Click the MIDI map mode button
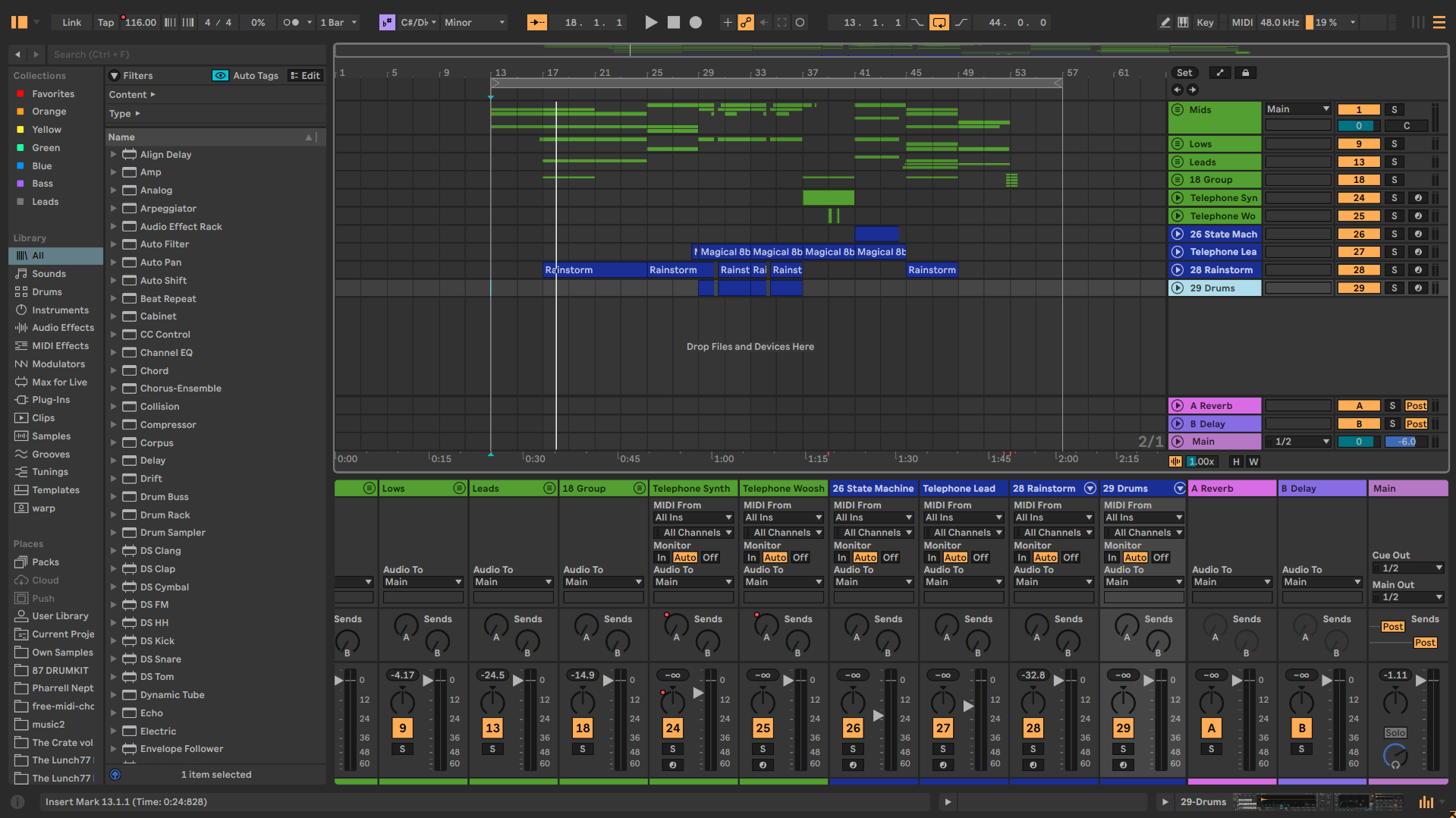 (x=1242, y=23)
